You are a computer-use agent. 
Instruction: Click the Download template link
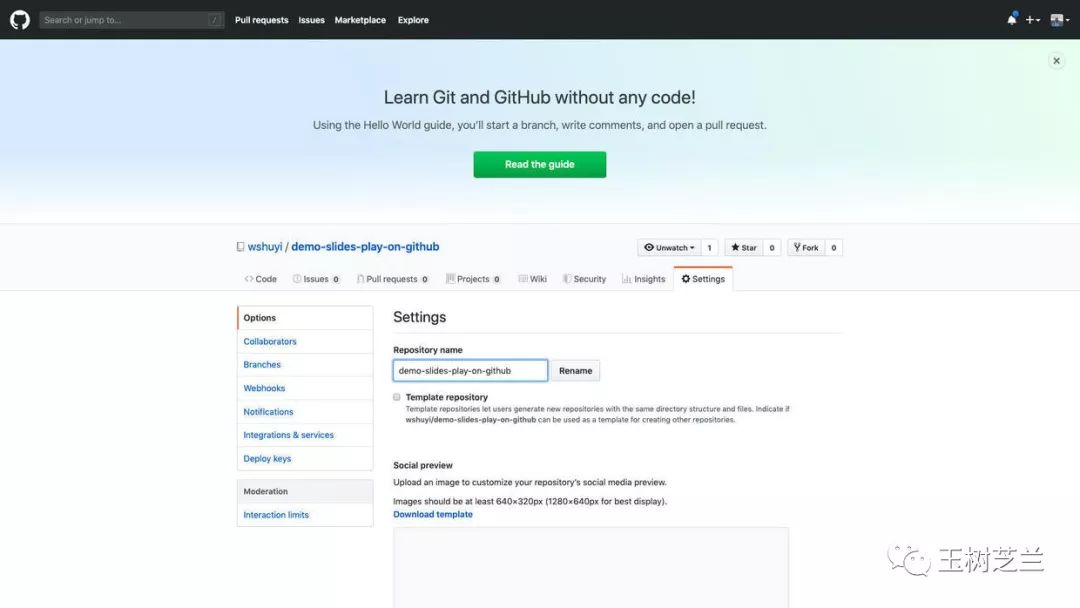coord(433,514)
